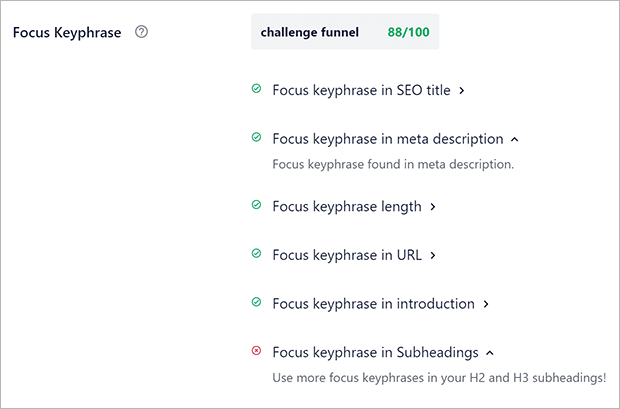Expand the keyphrase in introduction chevron
The image size is (620, 409).
pos(486,304)
